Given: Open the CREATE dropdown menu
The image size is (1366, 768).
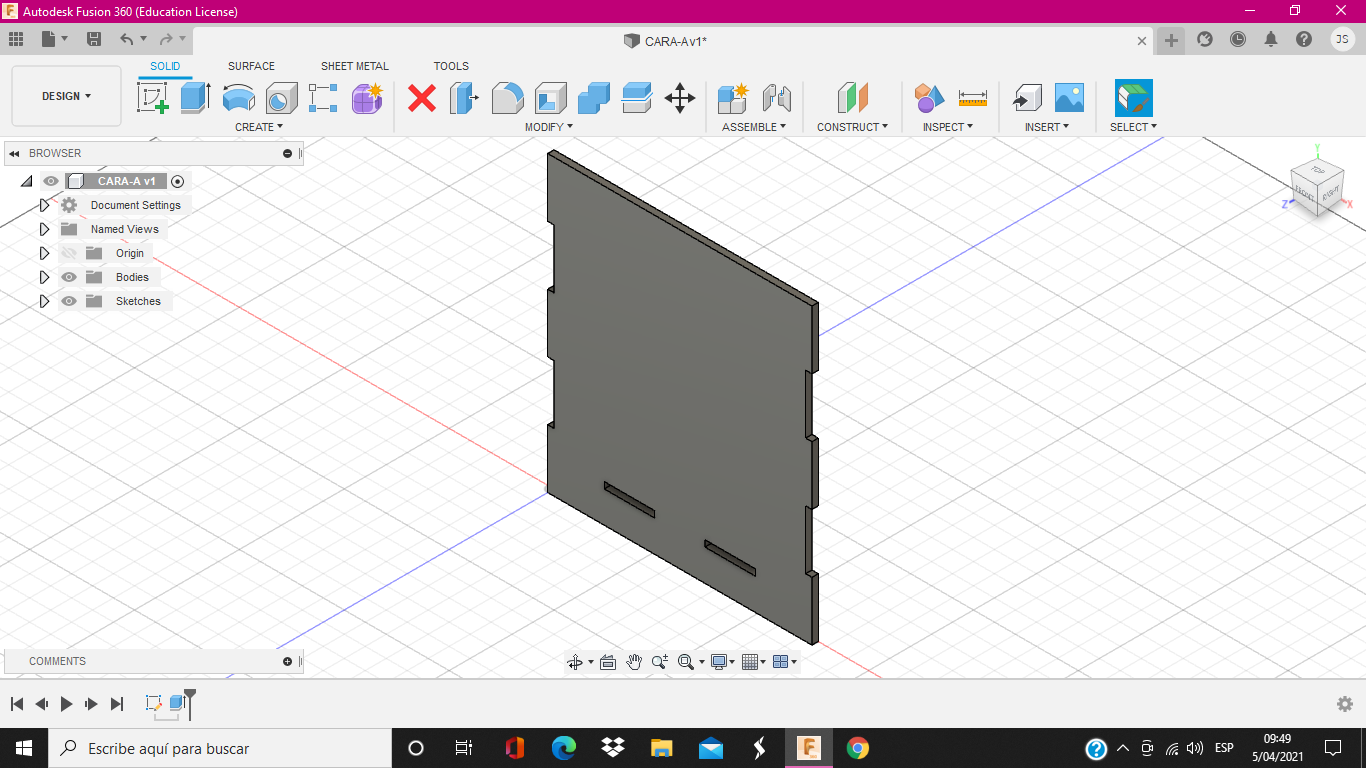Looking at the screenshot, I should coord(259,127).
